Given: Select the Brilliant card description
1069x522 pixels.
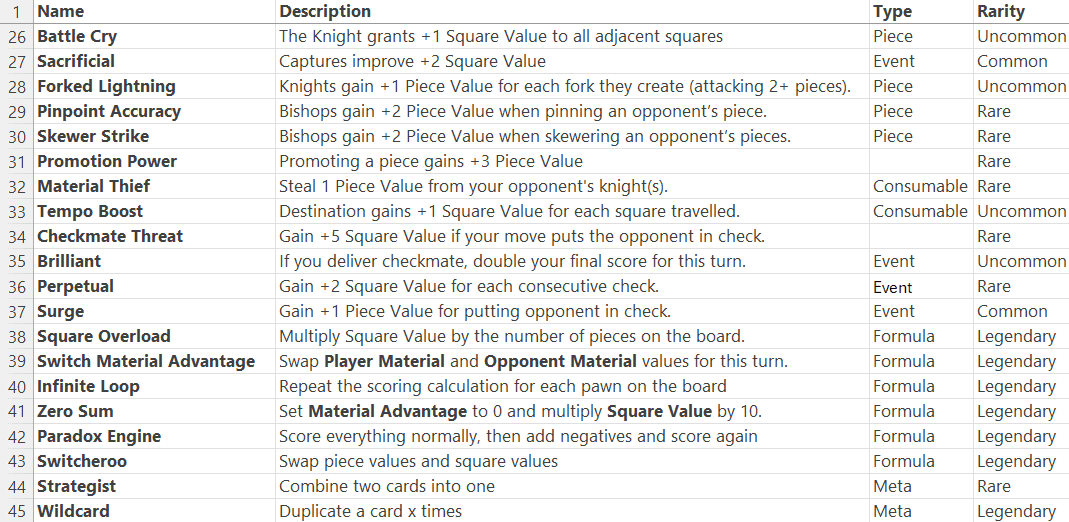Looking at the screenshot, I should click(512, 261).
